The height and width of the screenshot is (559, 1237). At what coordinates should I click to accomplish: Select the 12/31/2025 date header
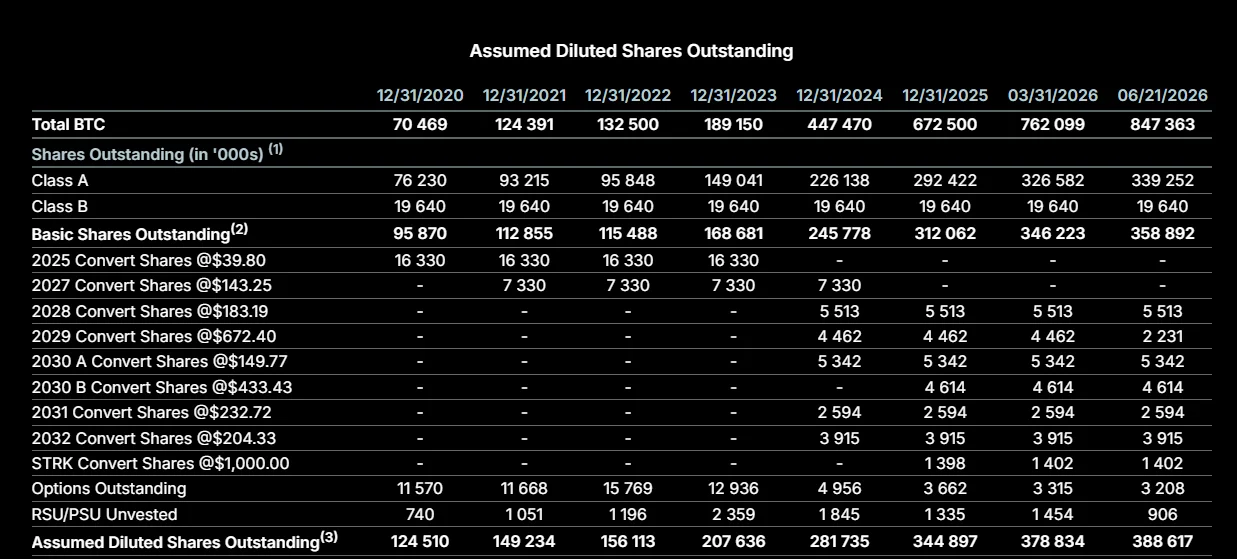(x=945, y=96)
